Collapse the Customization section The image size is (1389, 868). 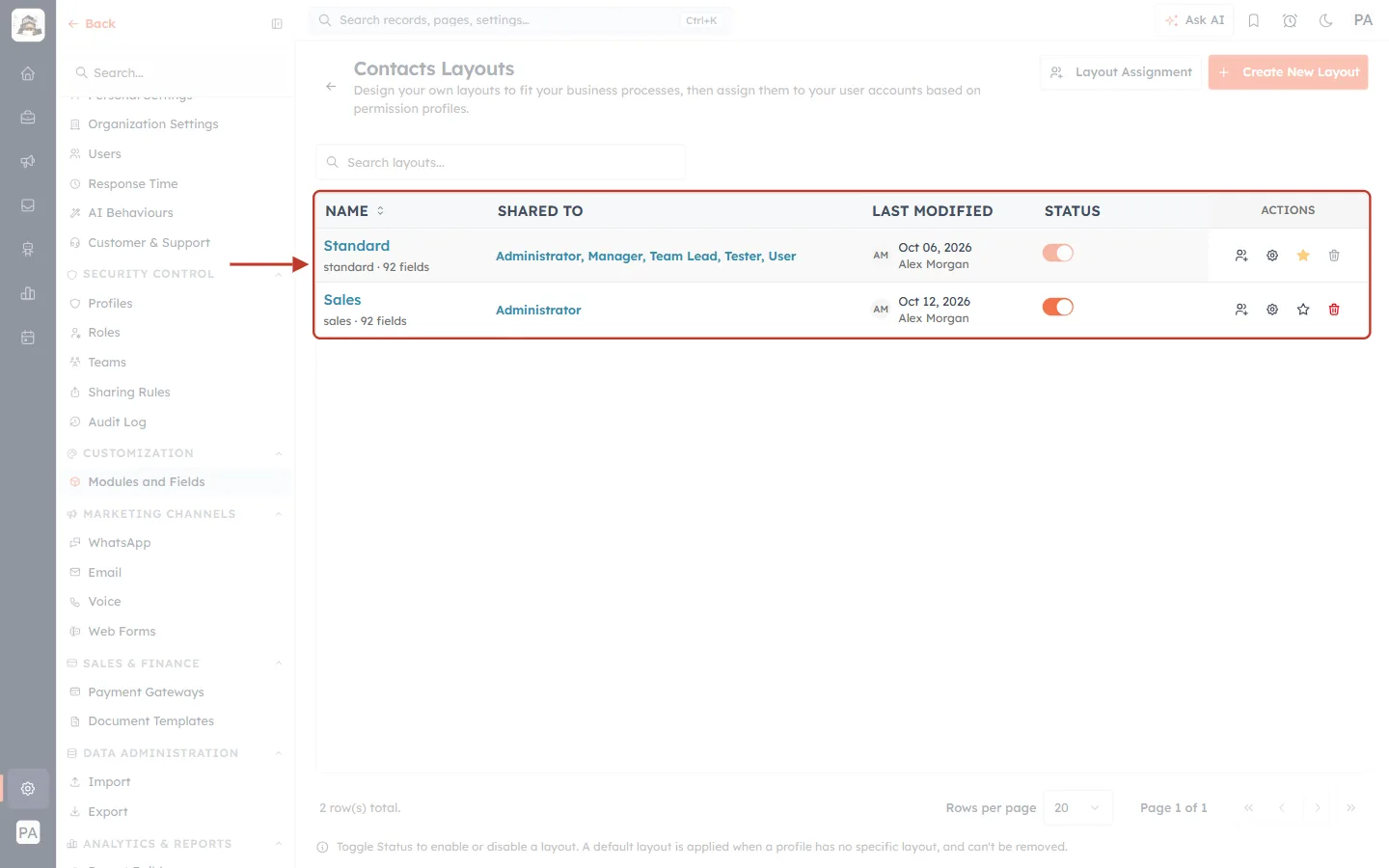coord(279,453)
